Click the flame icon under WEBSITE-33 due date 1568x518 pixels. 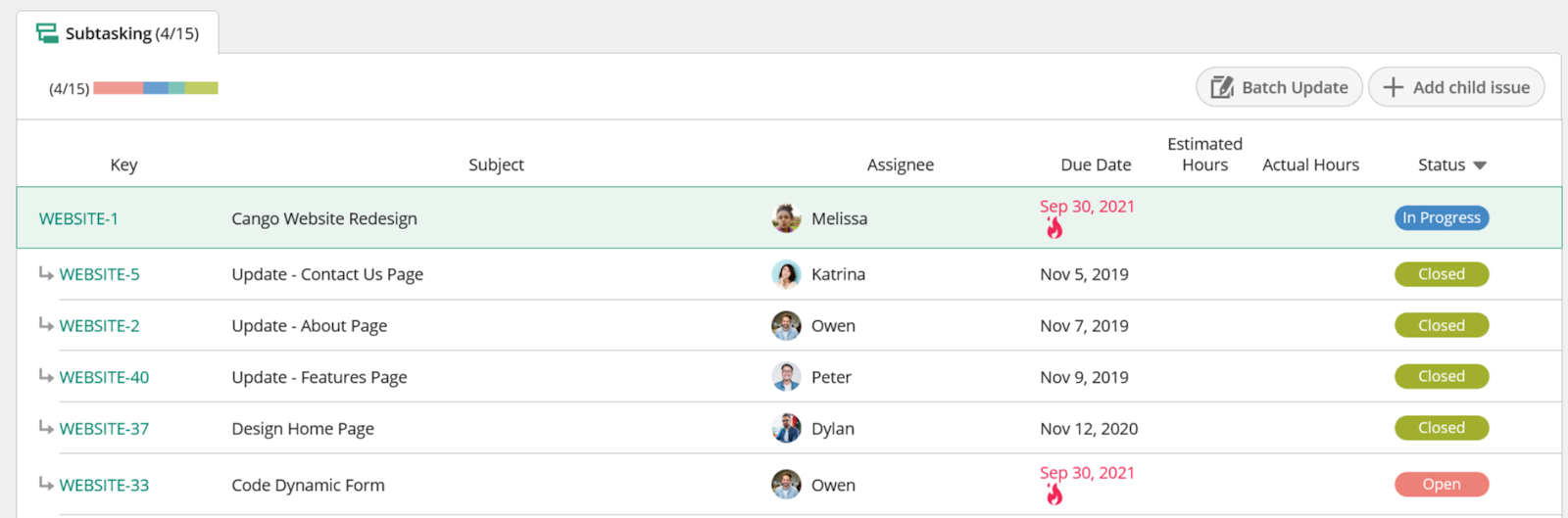(1054, 494)
